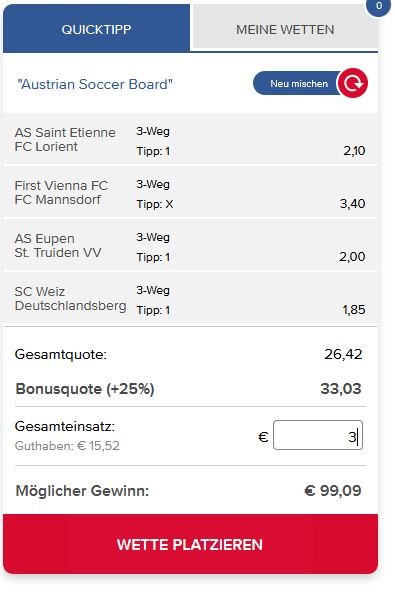
Task: Click the red reshuffle arrow icon
Action: [352, 83]
